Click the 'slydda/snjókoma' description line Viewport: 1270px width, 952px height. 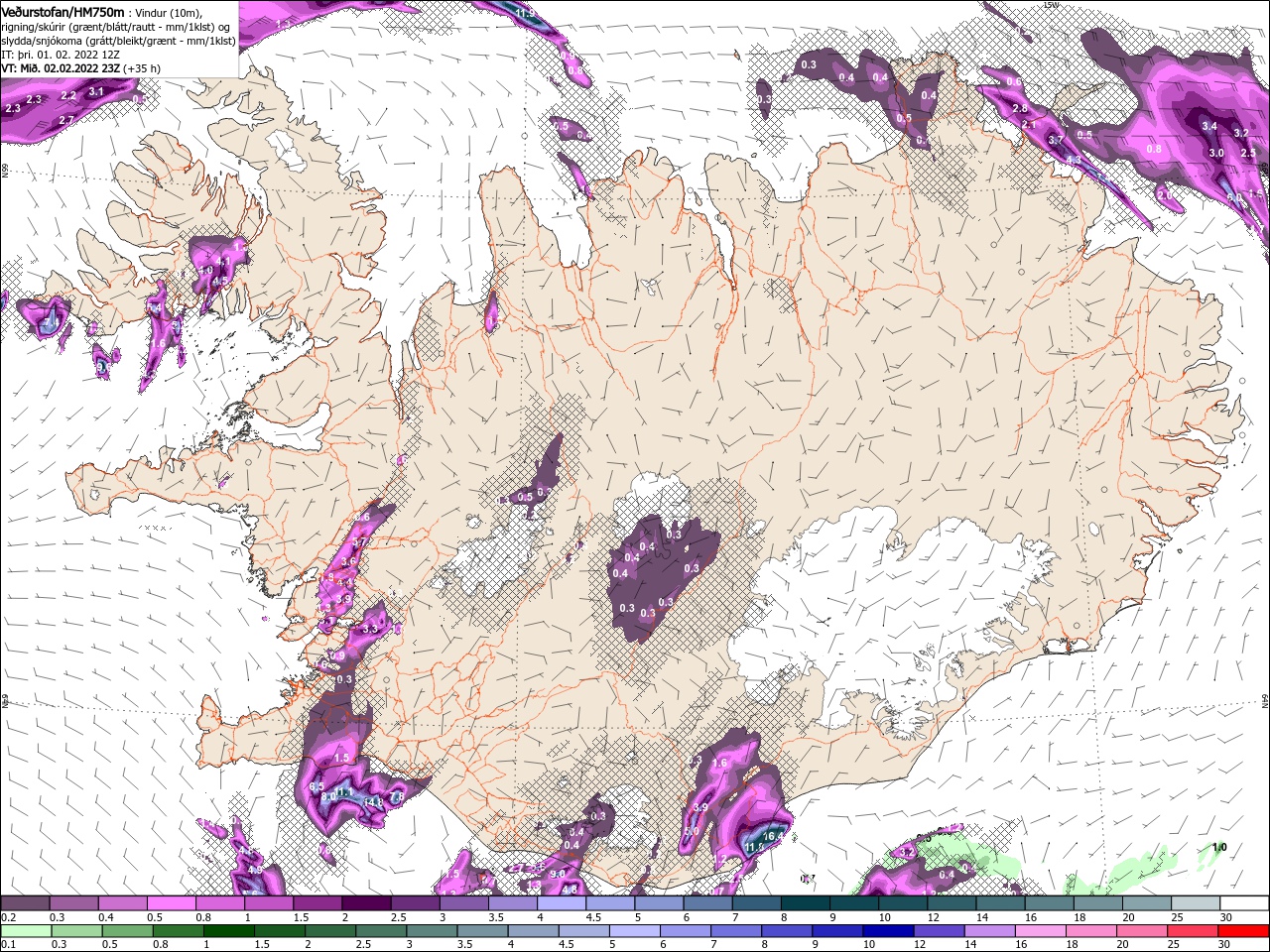(x=119, y=41)
